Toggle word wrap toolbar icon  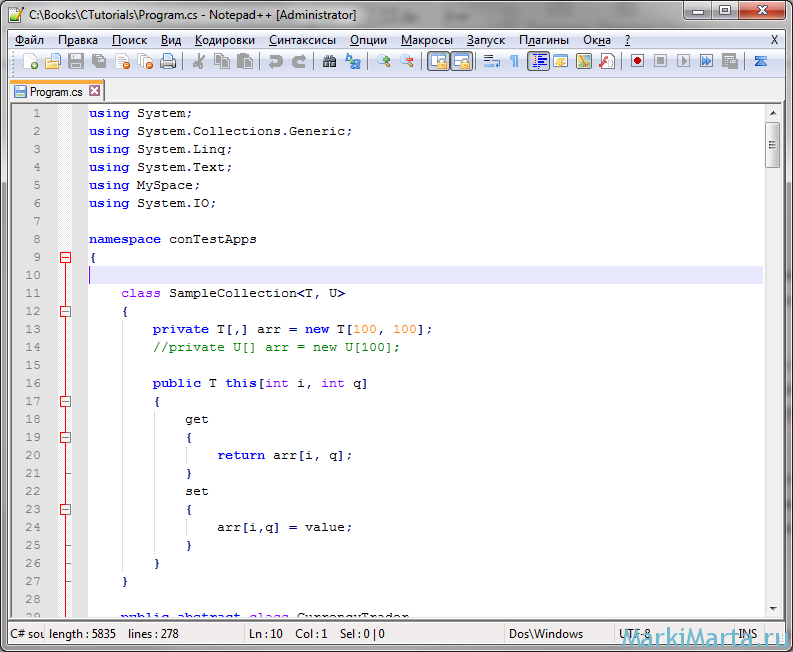[x=491, y=62]
